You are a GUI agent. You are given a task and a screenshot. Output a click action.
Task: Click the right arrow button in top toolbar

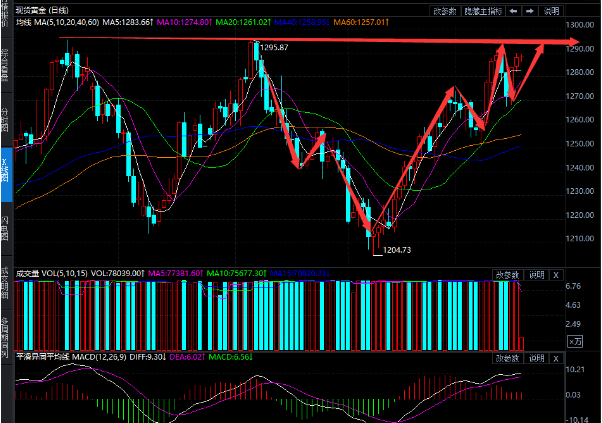[529, 9]
